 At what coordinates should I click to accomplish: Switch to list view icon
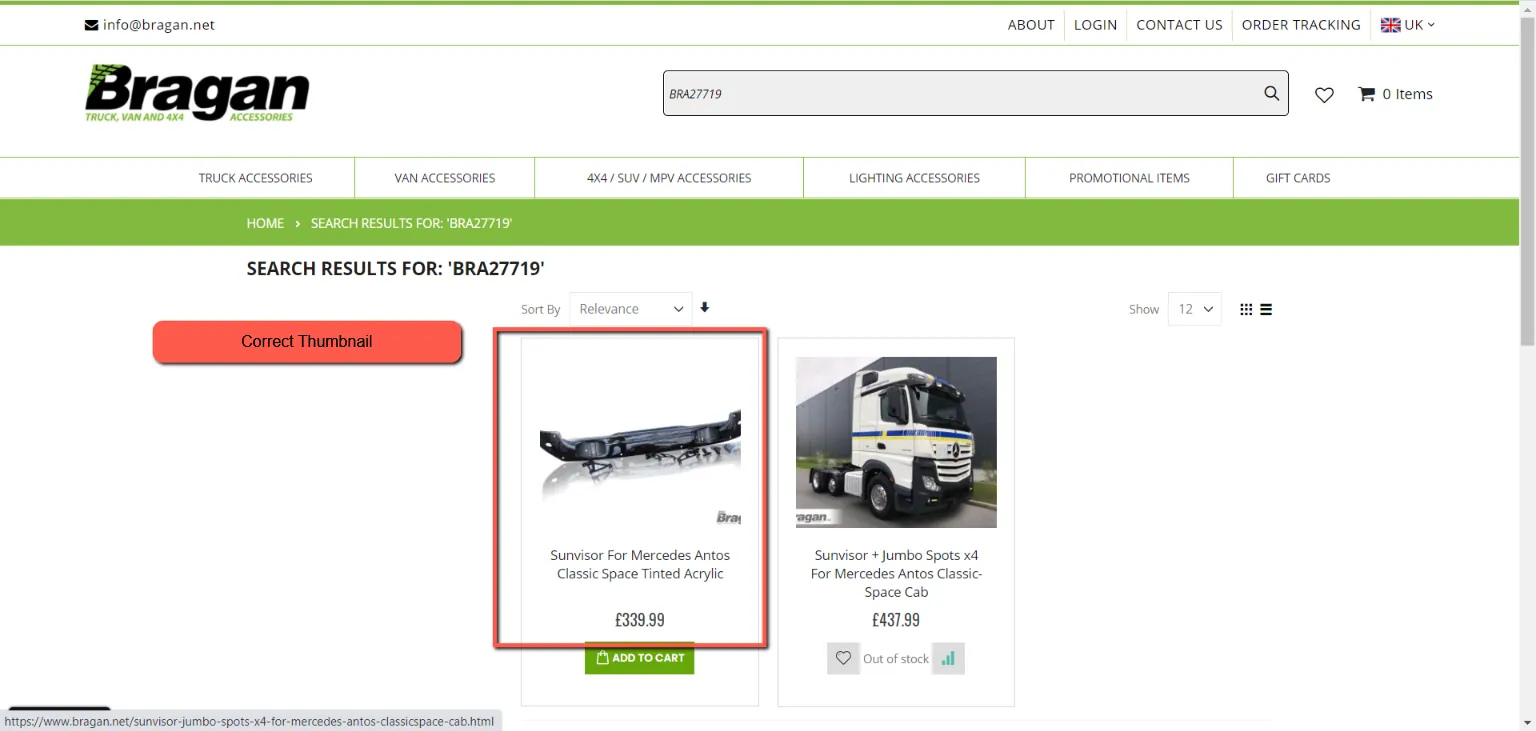point(1266,309)
